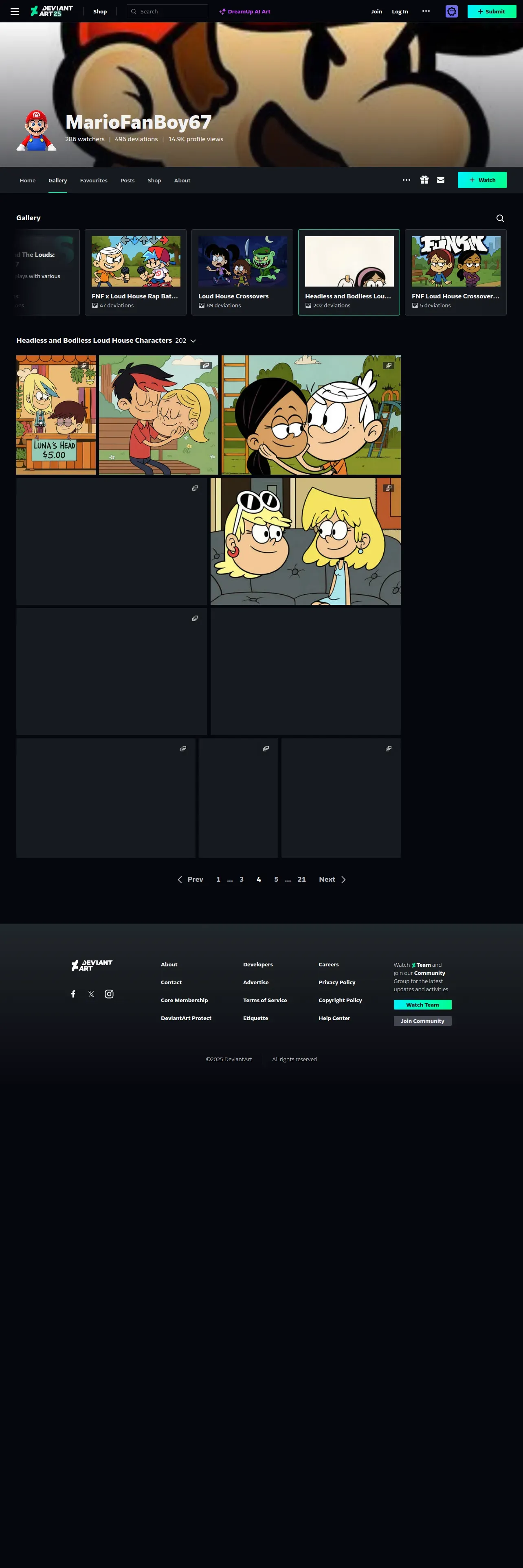Screen dimensions: 523x1568
Task: Click the Join link in header
Action: tap(376, 11)
